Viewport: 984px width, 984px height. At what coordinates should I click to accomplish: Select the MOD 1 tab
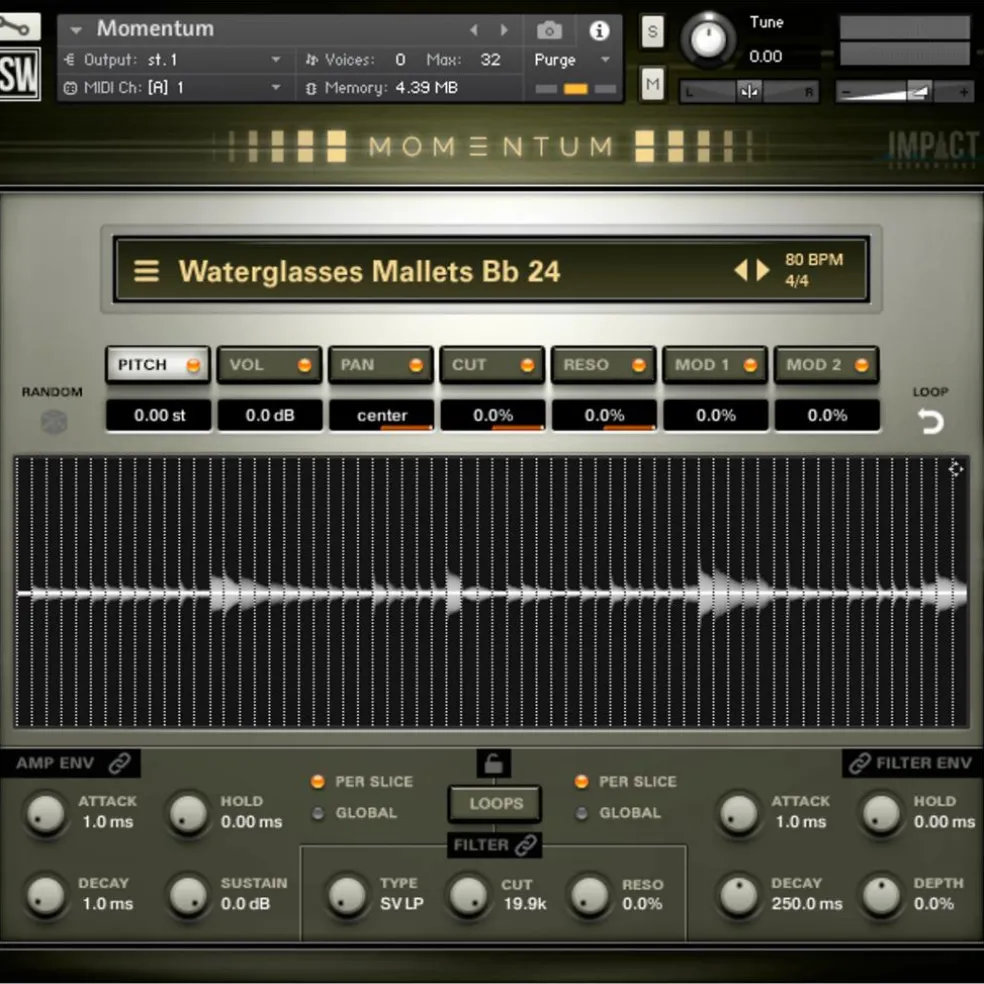click(715, 365)
